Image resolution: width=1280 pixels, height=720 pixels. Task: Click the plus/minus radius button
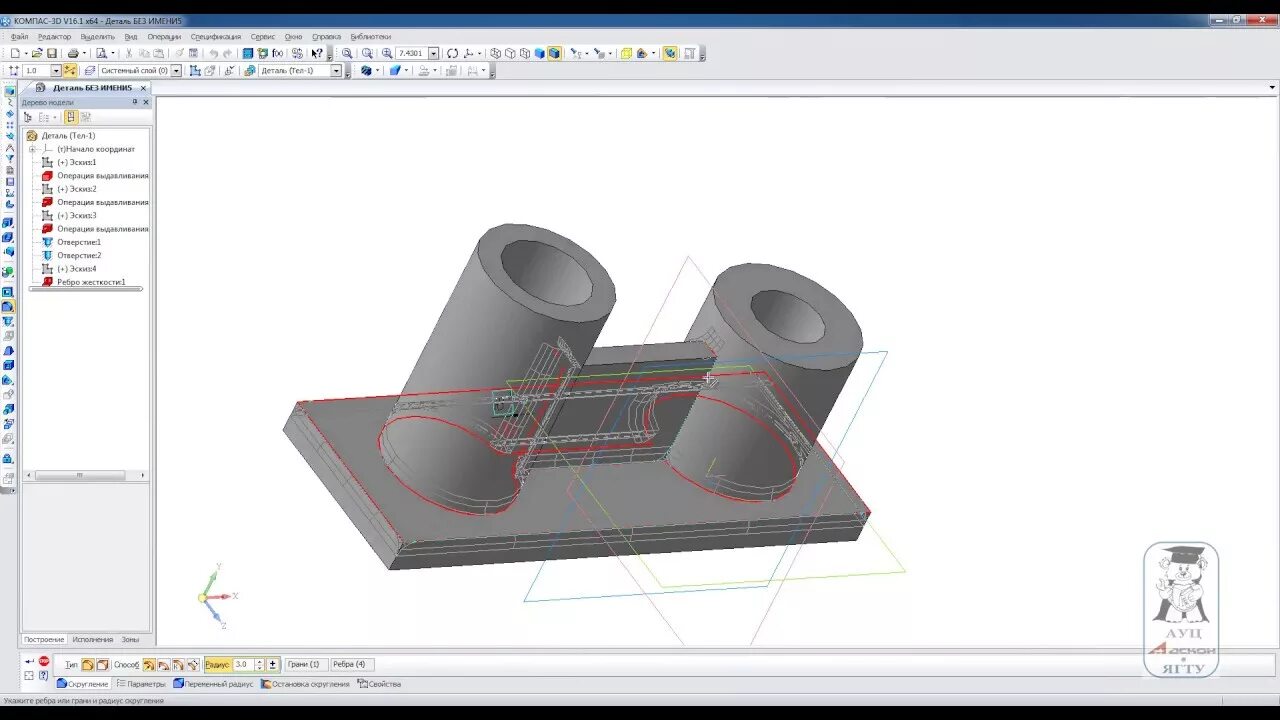(x=272, y=664)
